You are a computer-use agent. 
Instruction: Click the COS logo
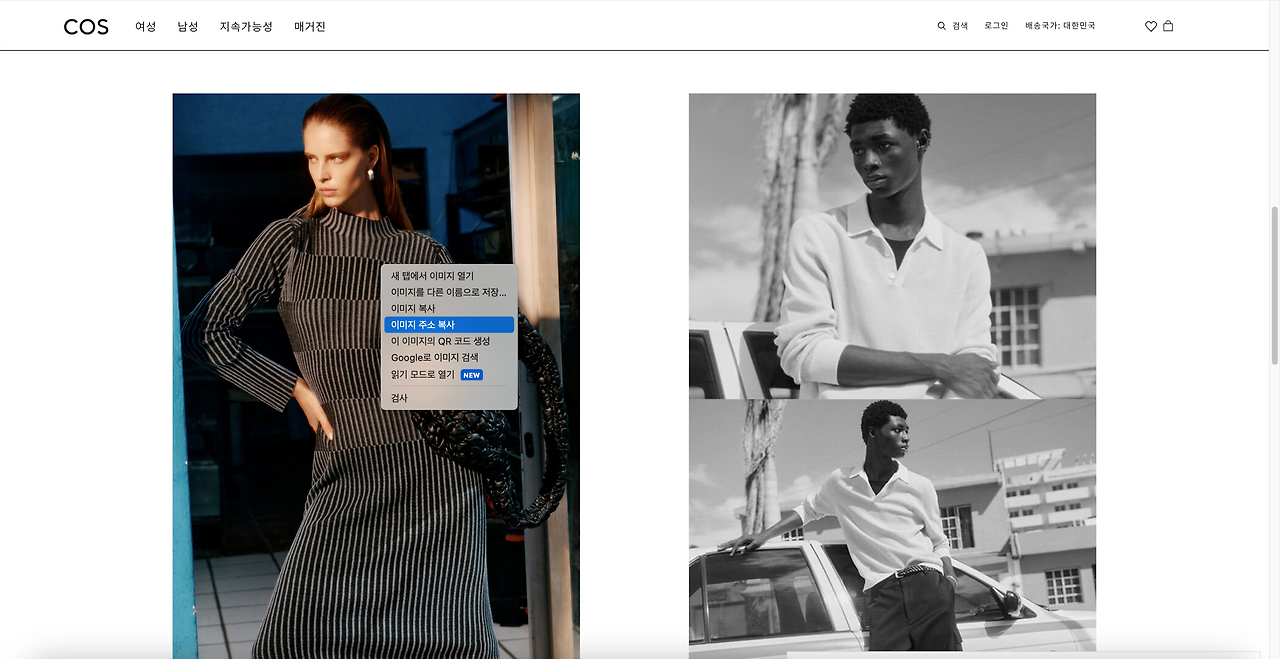pyautogui.click(x=86, y=27)
